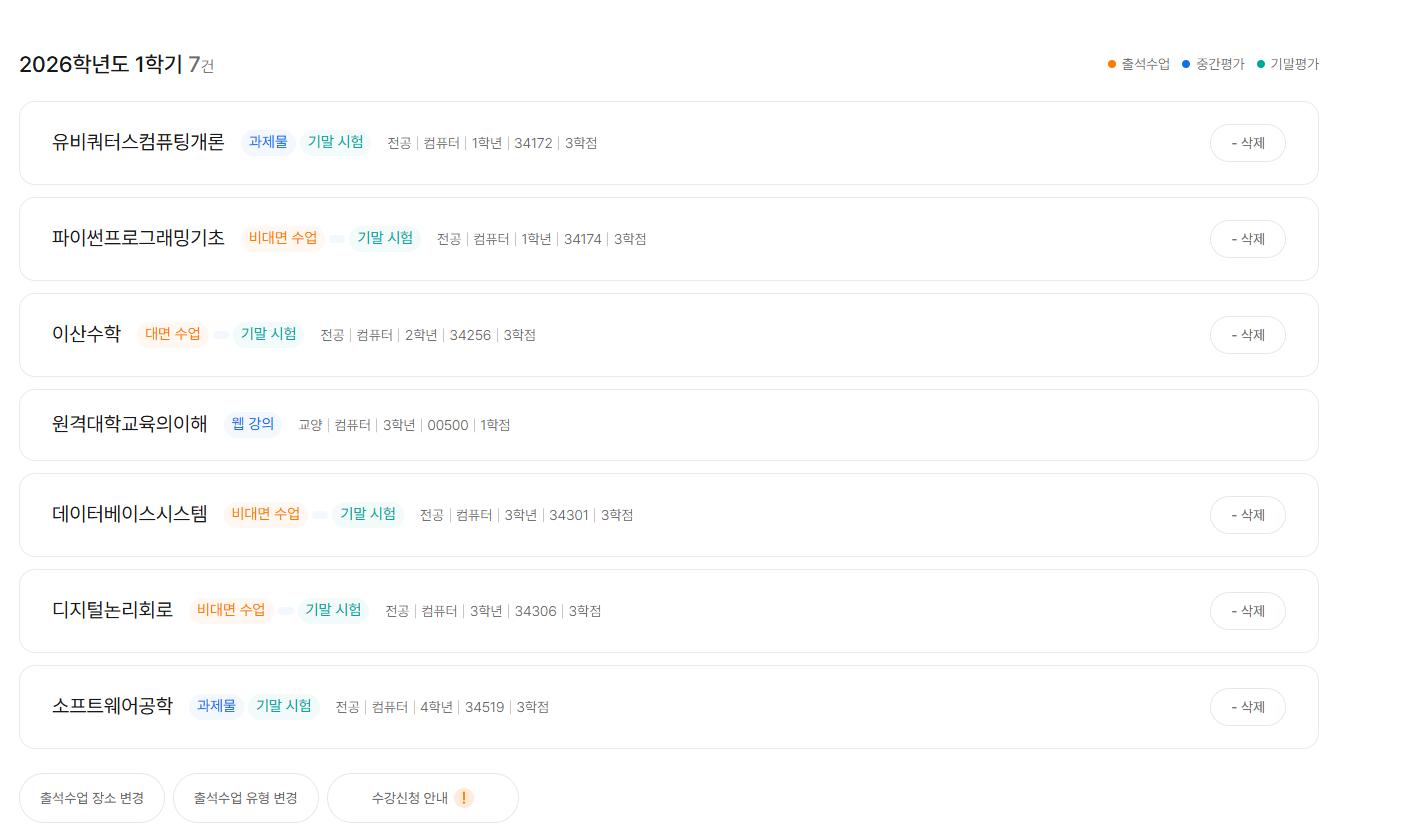Delete the 데이터베이스시스템 course
The height and width of the screenshot is (838, 1408).
(1247, 515)
